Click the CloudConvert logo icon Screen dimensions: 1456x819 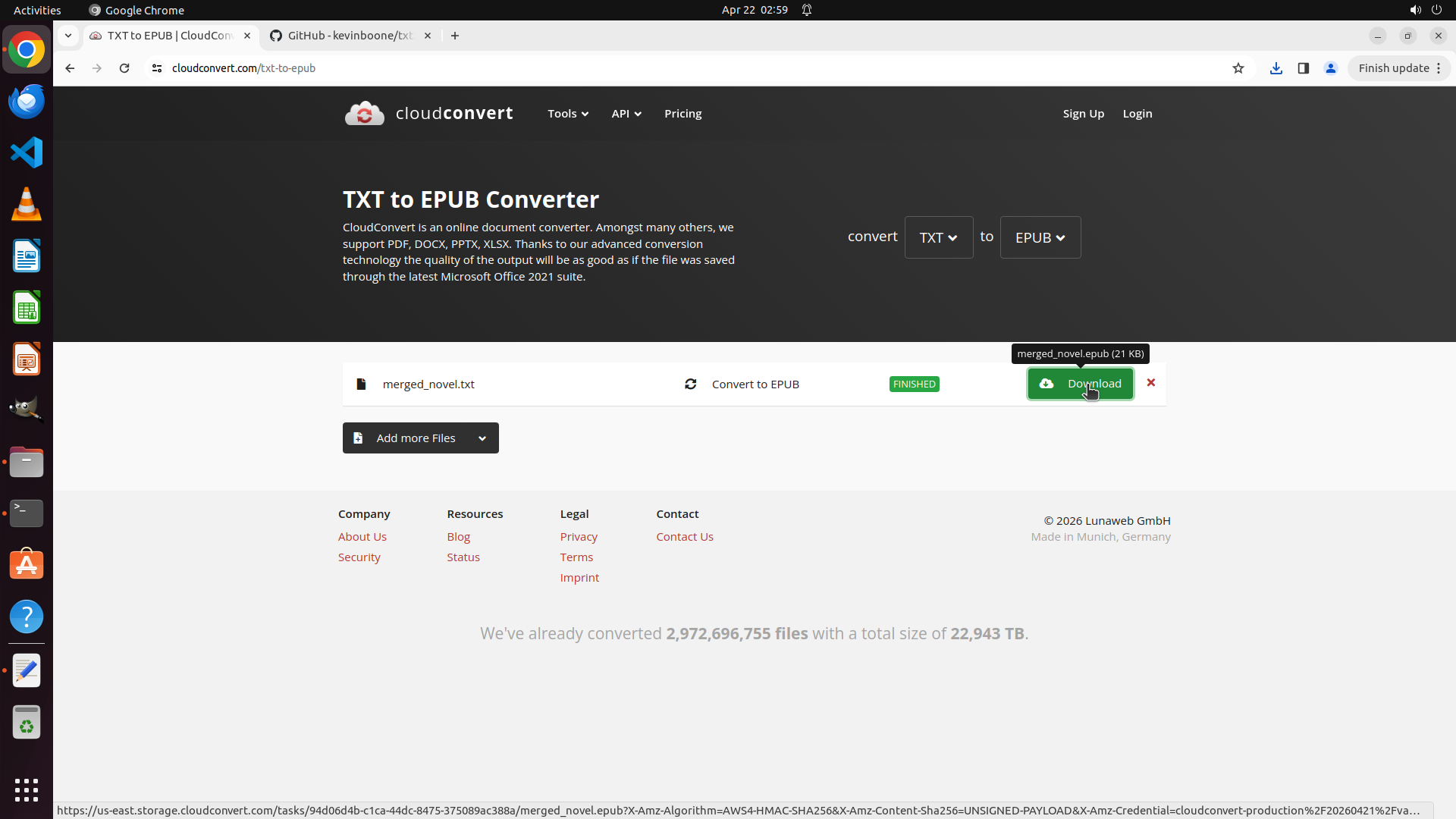point(365,114)
